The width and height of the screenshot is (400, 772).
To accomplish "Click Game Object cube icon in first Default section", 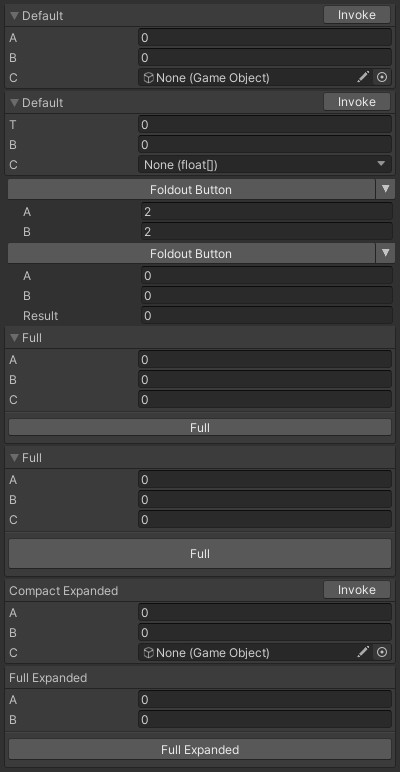I will 148,77.
